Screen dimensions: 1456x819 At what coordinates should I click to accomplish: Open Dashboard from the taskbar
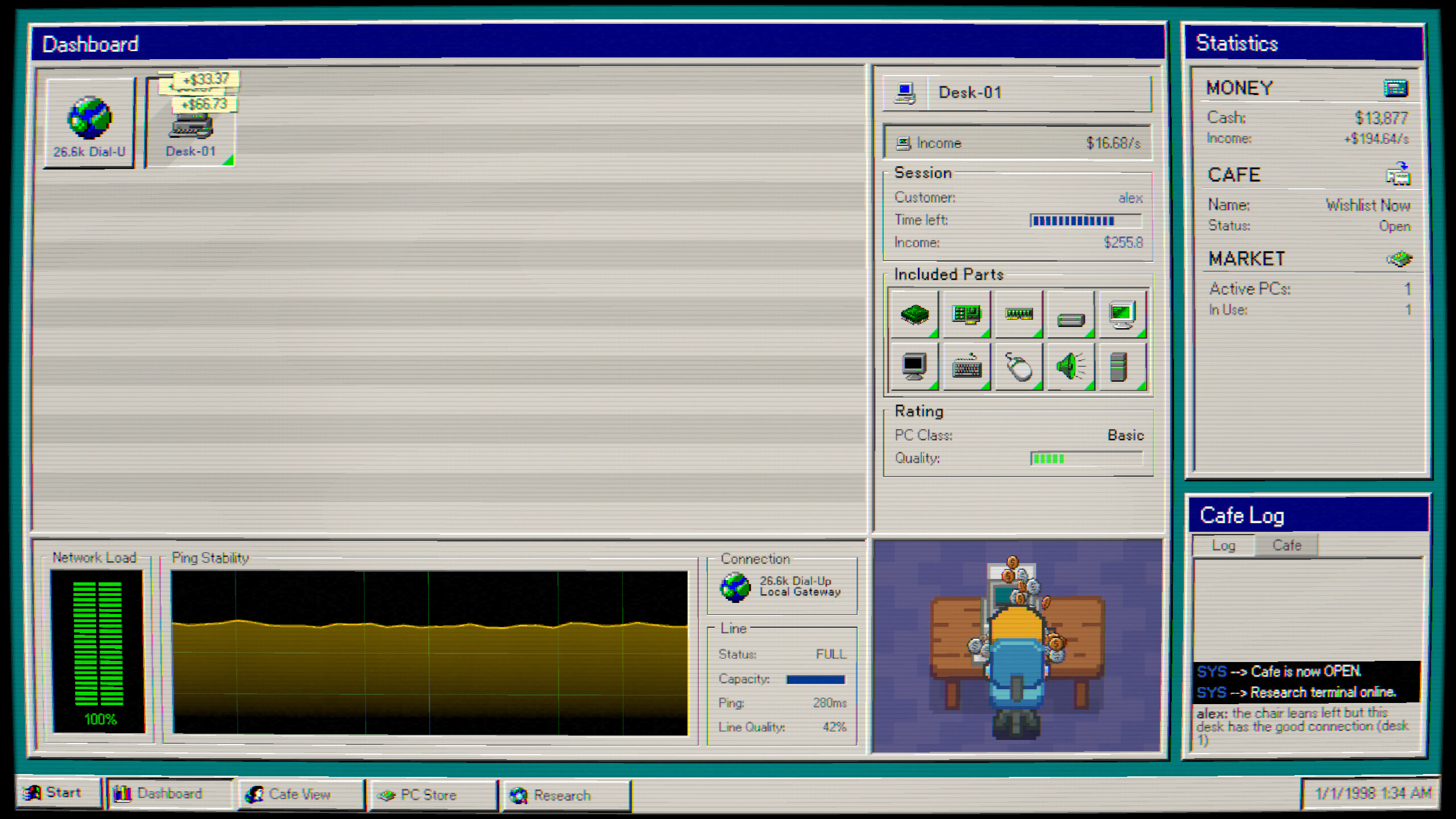coord(169,793)
